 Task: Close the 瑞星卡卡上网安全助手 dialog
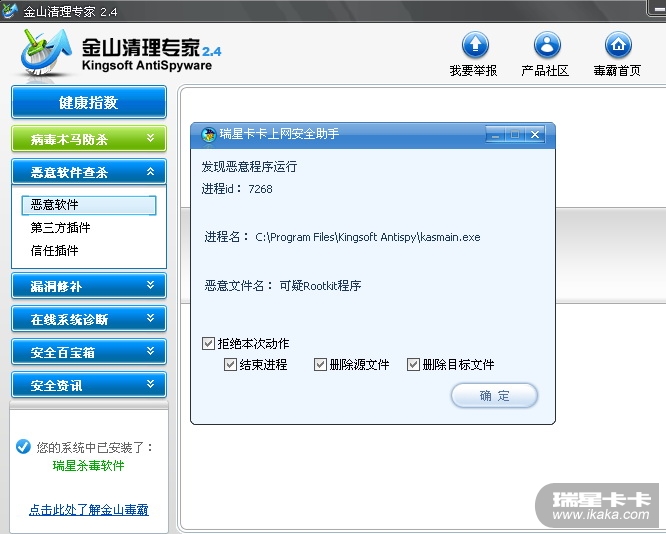coord(535,135)
